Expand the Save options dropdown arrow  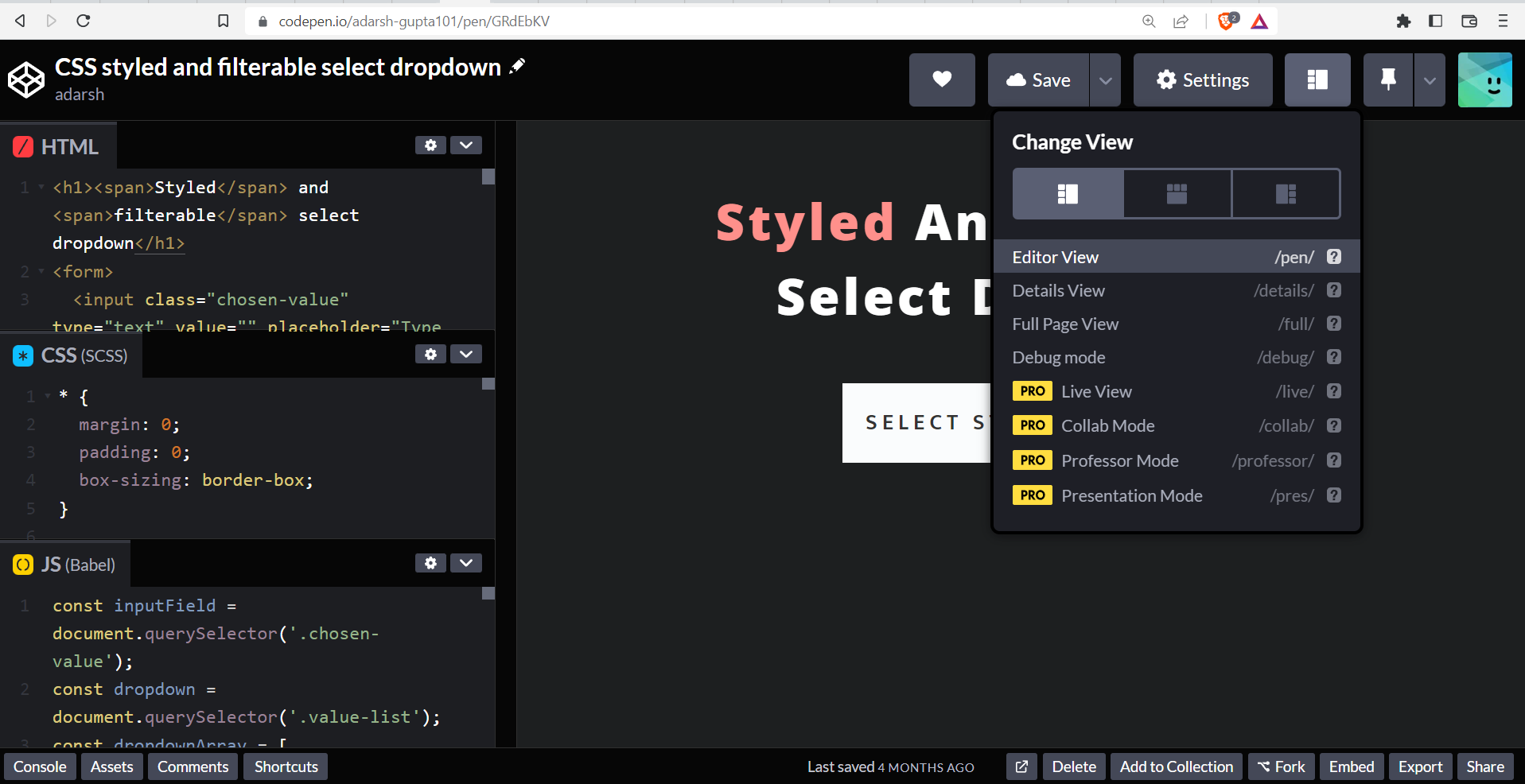pyautogui.click(x=1105, y=80)
